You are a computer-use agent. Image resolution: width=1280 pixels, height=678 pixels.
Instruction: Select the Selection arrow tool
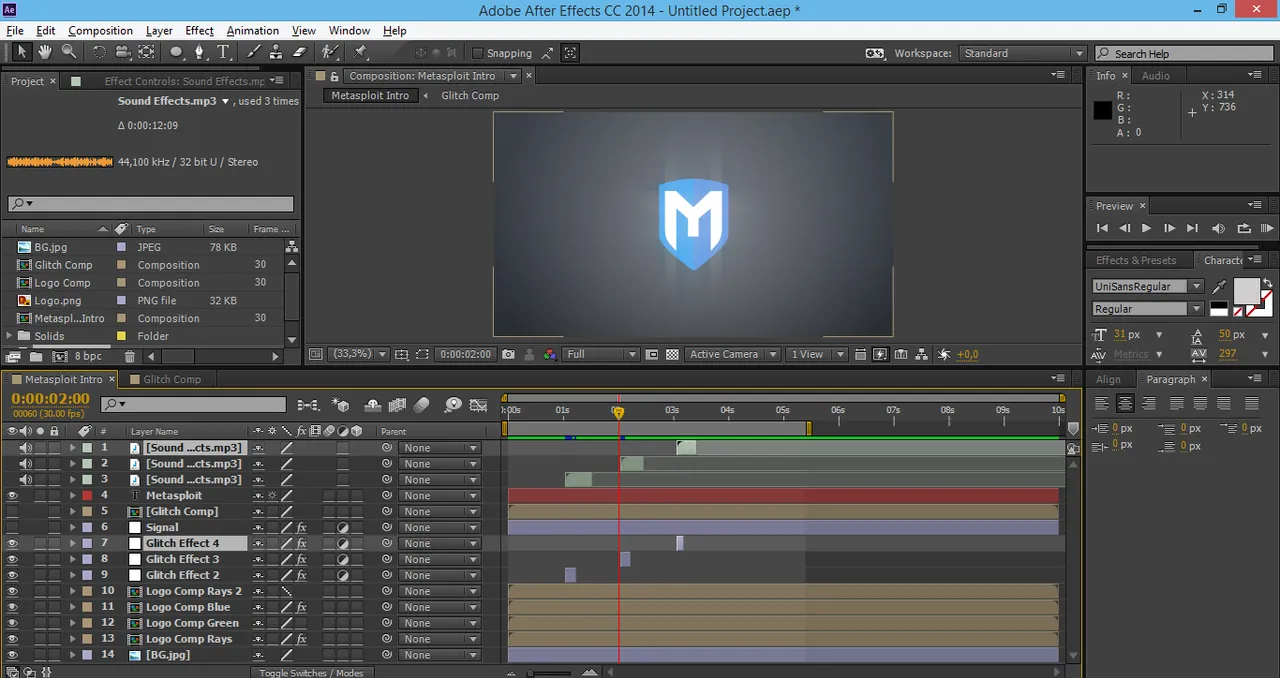[x=21, y=52]
